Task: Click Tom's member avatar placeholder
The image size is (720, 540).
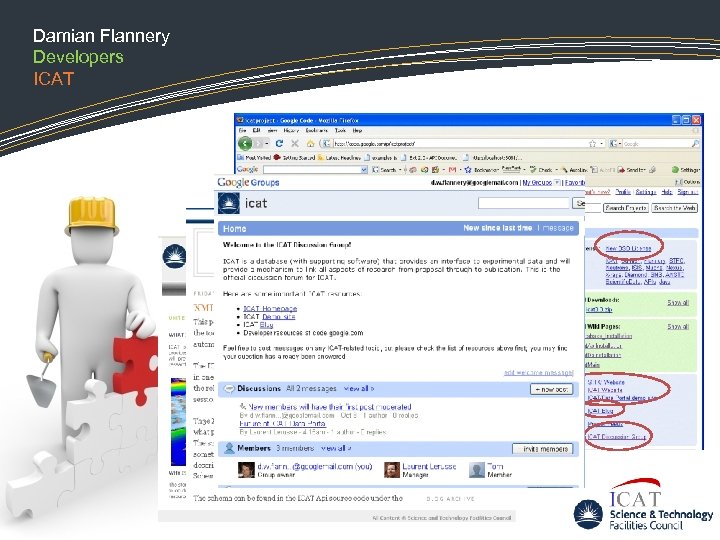Action: coord(477,470)
